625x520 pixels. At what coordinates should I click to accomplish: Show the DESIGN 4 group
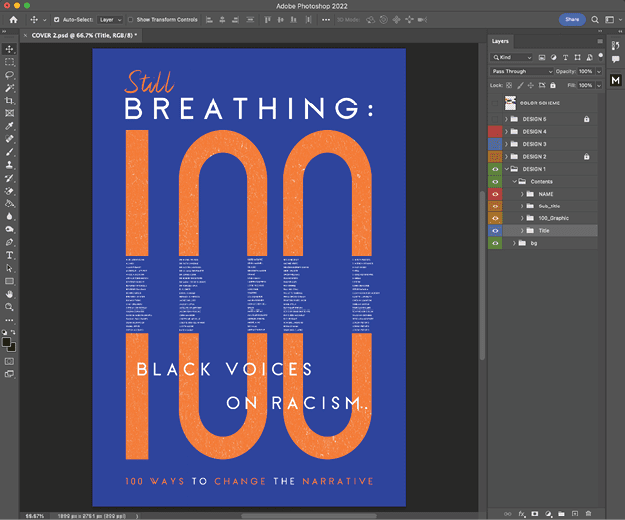pos(495,131)
